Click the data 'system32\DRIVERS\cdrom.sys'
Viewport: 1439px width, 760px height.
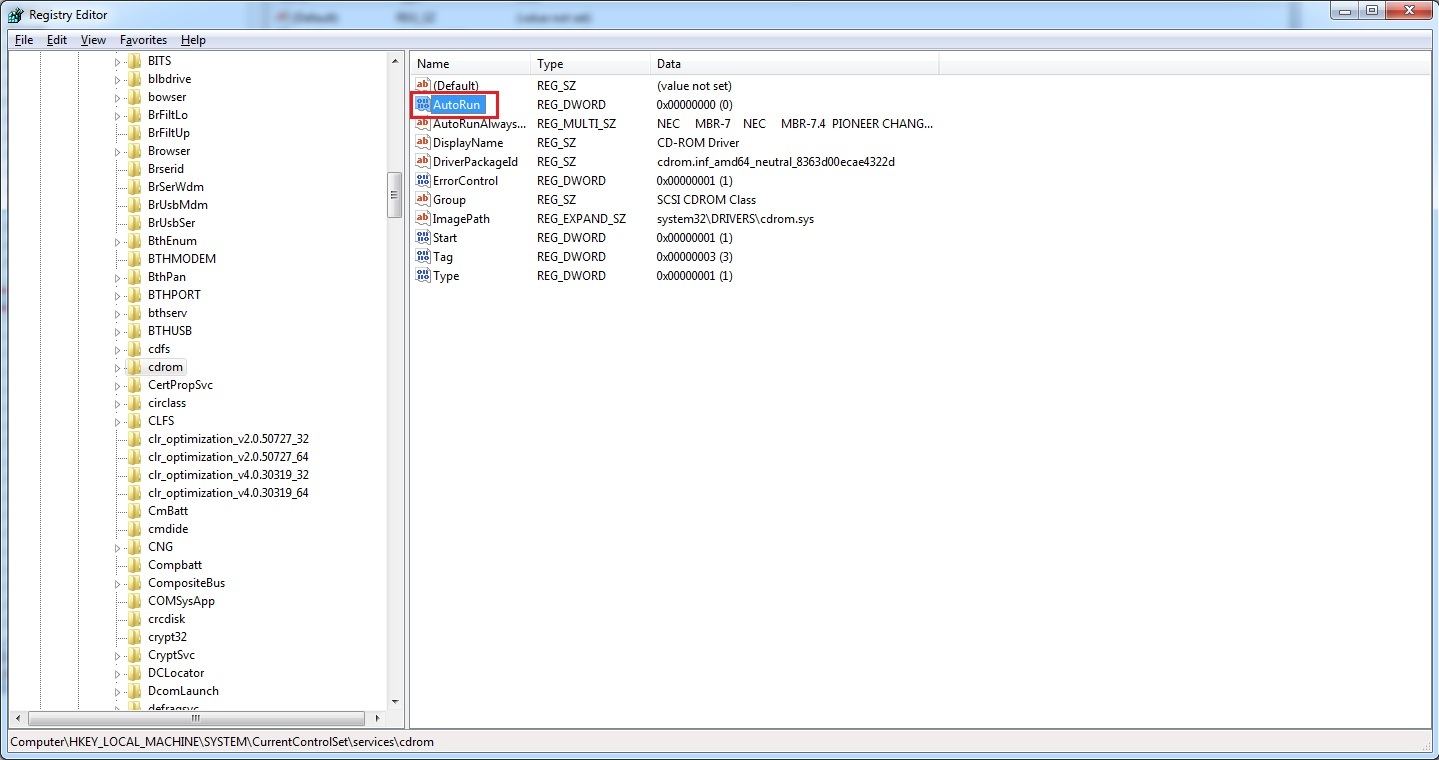pos(735,219)
